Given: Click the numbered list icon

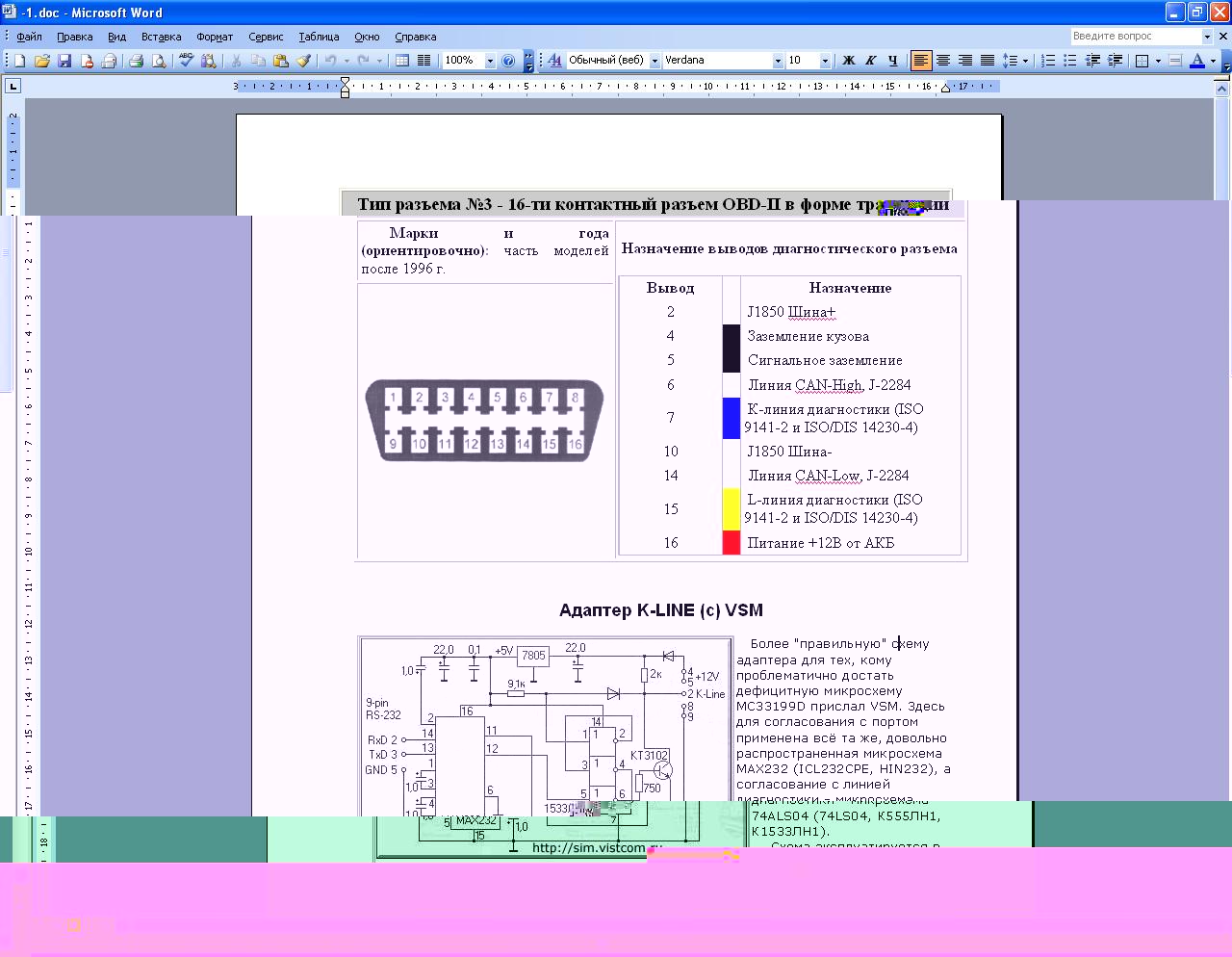Looking at the screenshot, I should [1048, 61].
